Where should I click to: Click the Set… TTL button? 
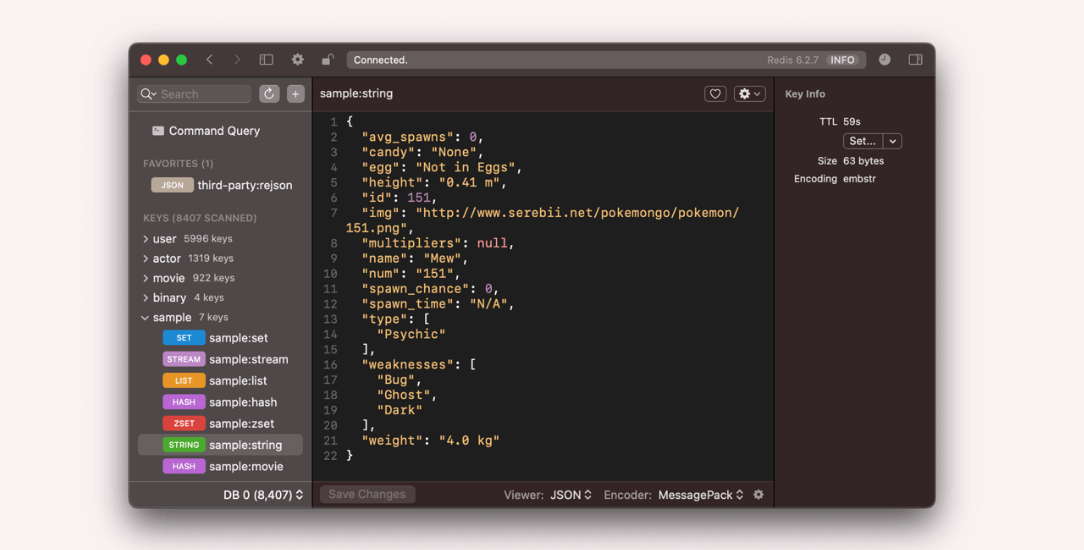(x=863, y=141)
